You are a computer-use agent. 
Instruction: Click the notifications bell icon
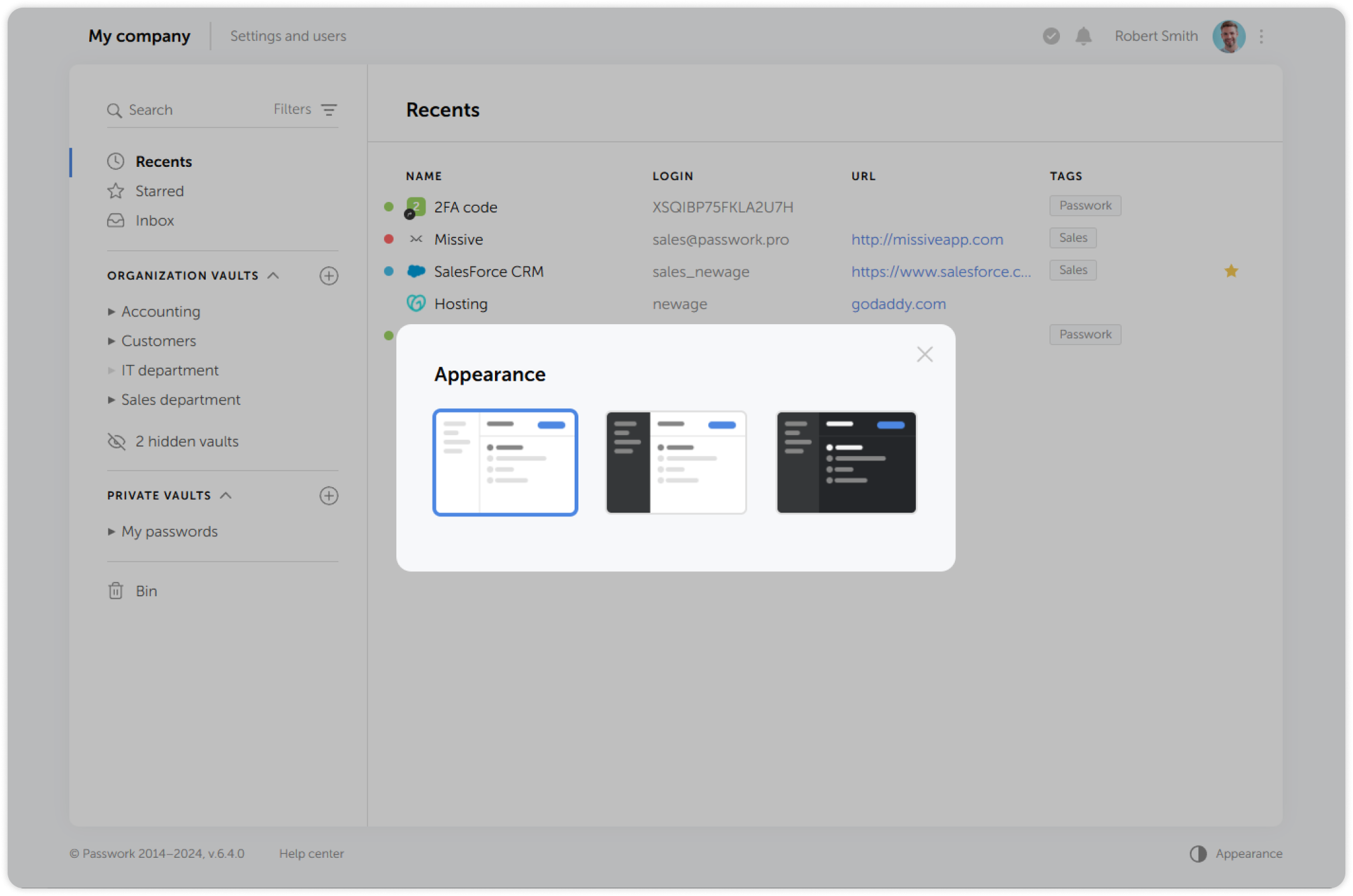pos(1083,36)
